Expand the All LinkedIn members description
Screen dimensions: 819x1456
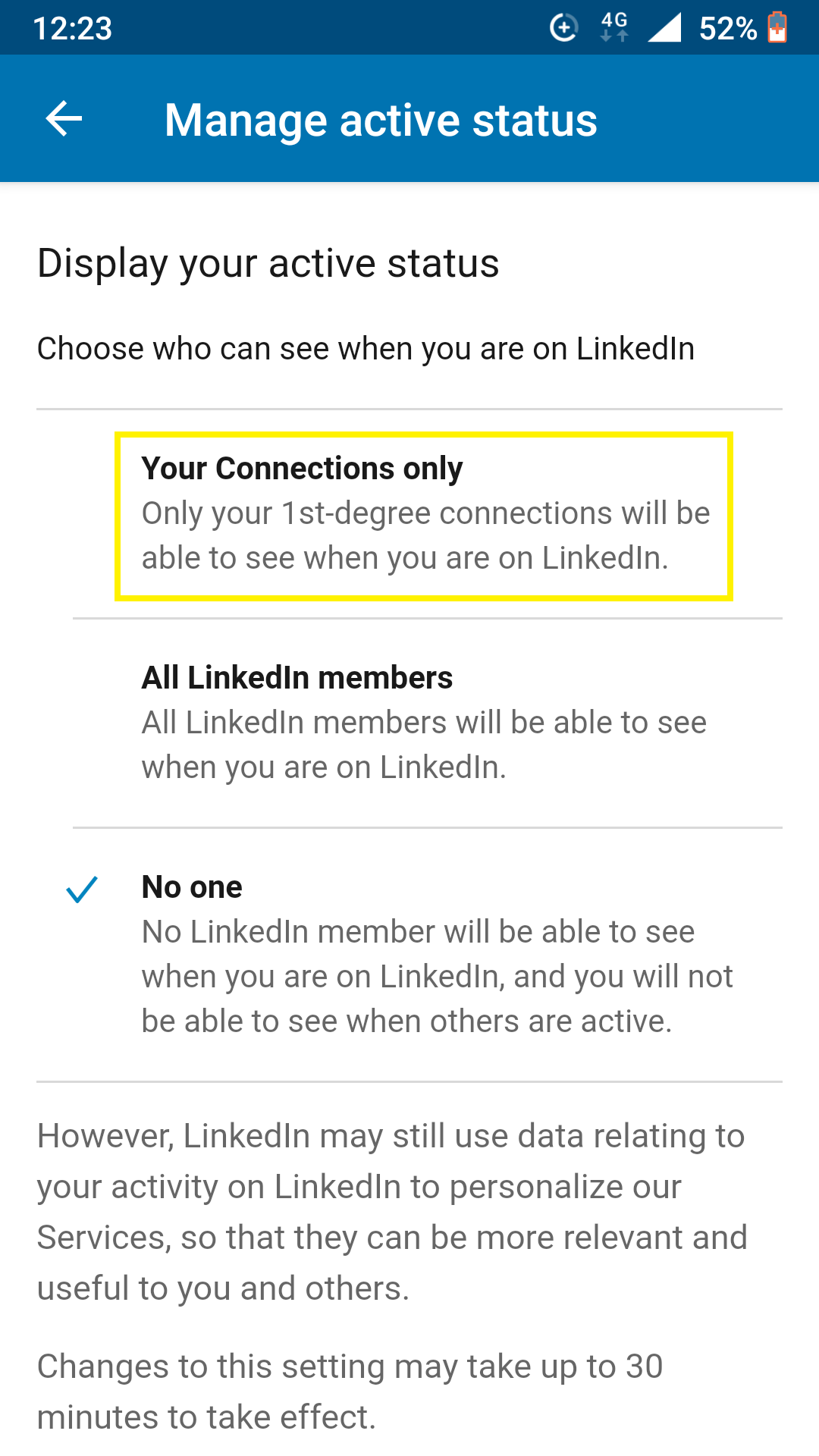(x=424, y=744)
